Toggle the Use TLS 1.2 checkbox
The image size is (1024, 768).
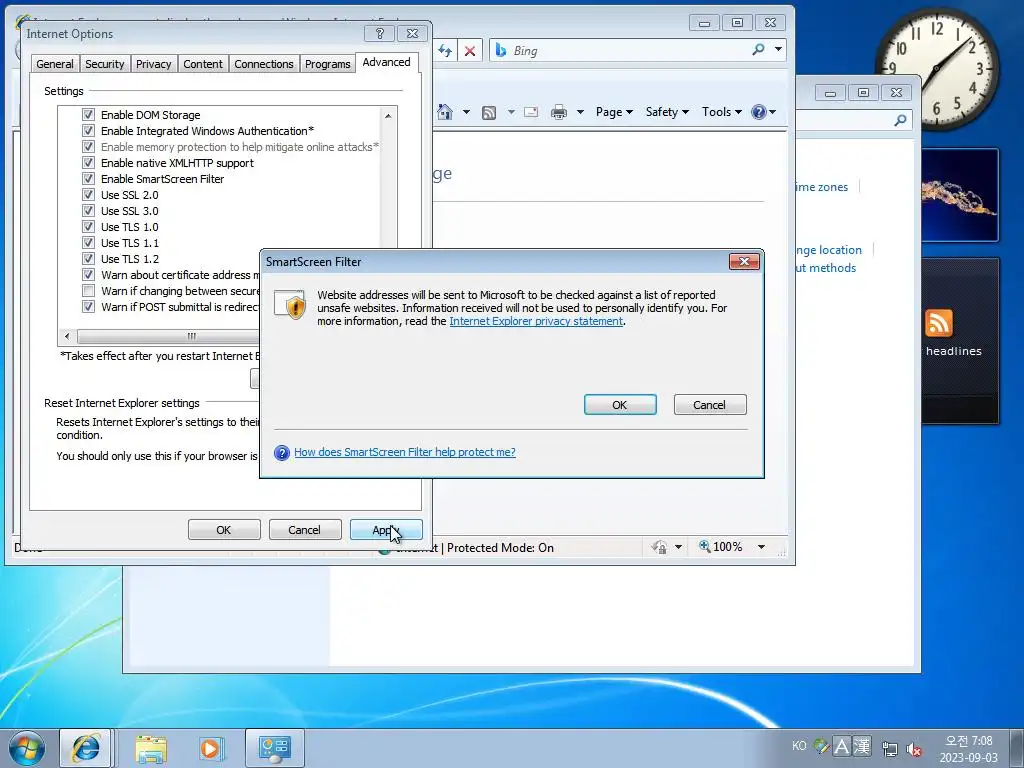point(88,259)
